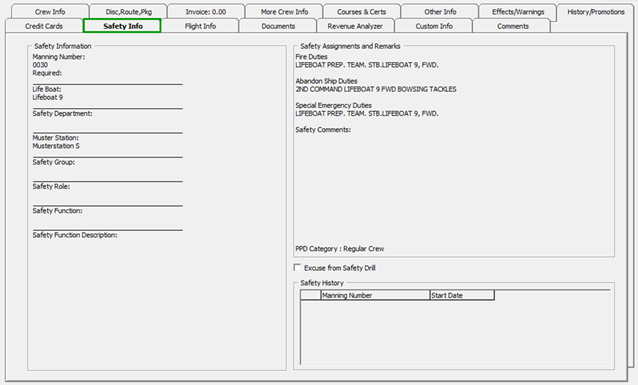Switch to Effects/Warnings tab
This screenshot has width=638, height=385.
(x=518, y=11)
